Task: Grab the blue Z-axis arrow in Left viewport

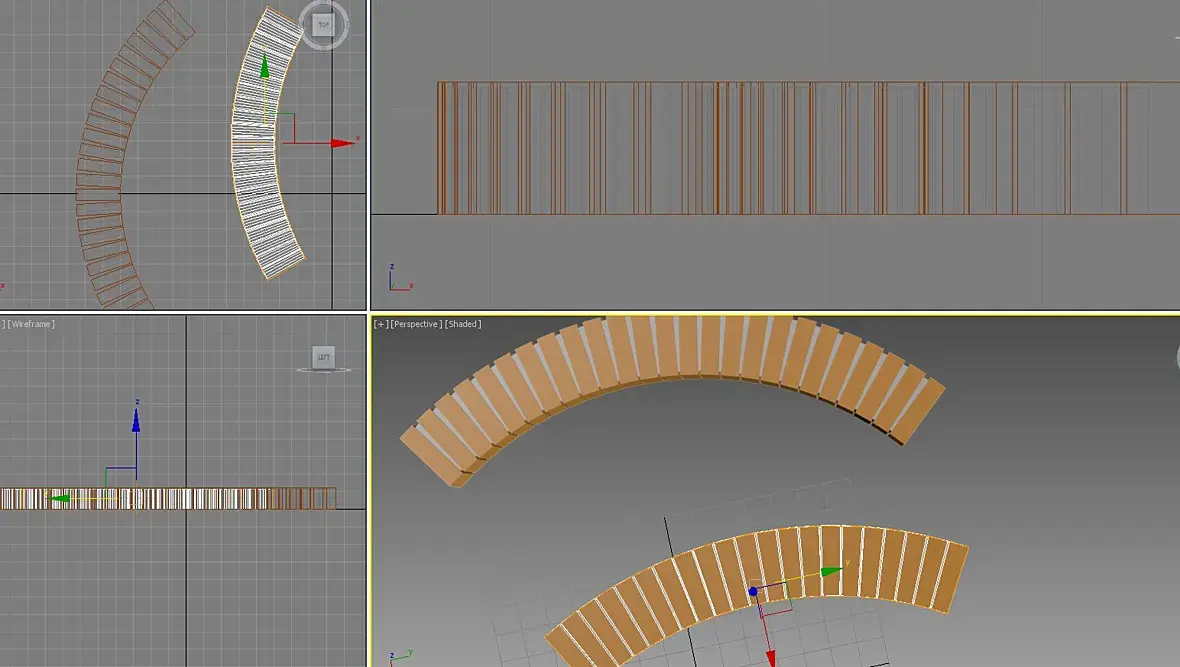Action: click(136, 420)
